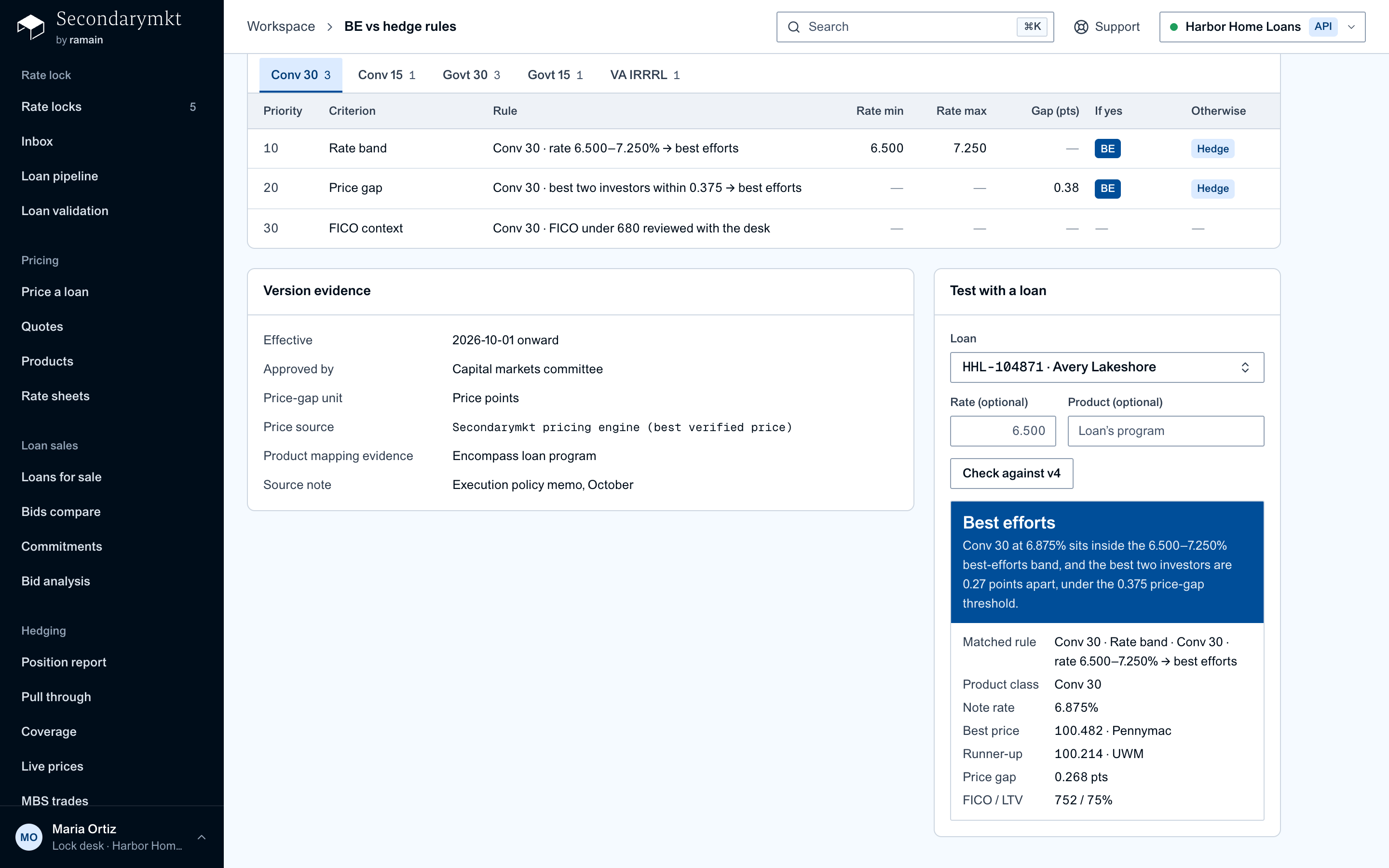The width and height of the screenshot is (1389, 868).
Task: Open the Support link
Action: 1106,27
